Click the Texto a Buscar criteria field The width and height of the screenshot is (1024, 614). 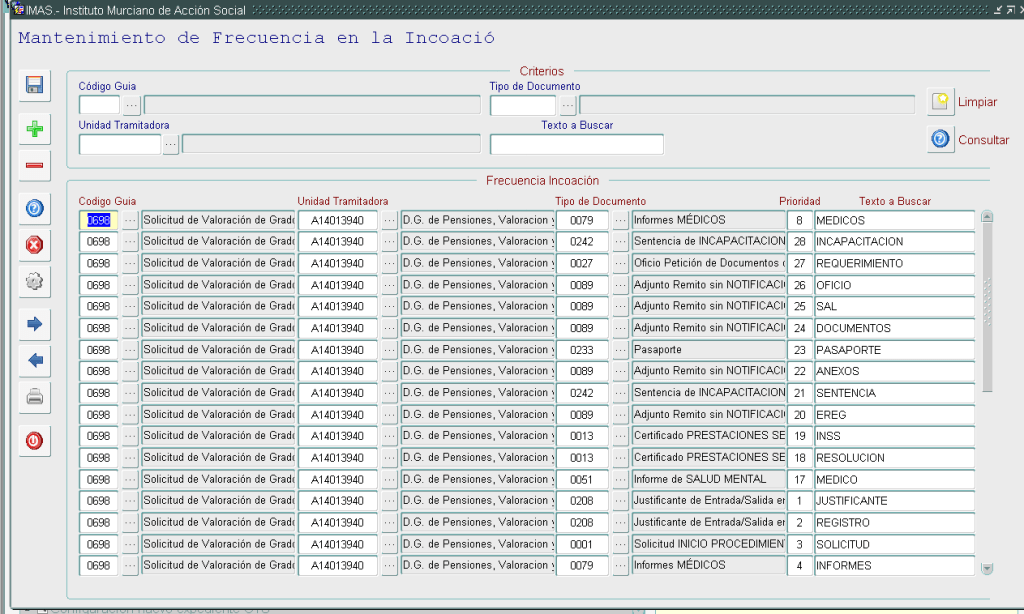coord(576,144)
